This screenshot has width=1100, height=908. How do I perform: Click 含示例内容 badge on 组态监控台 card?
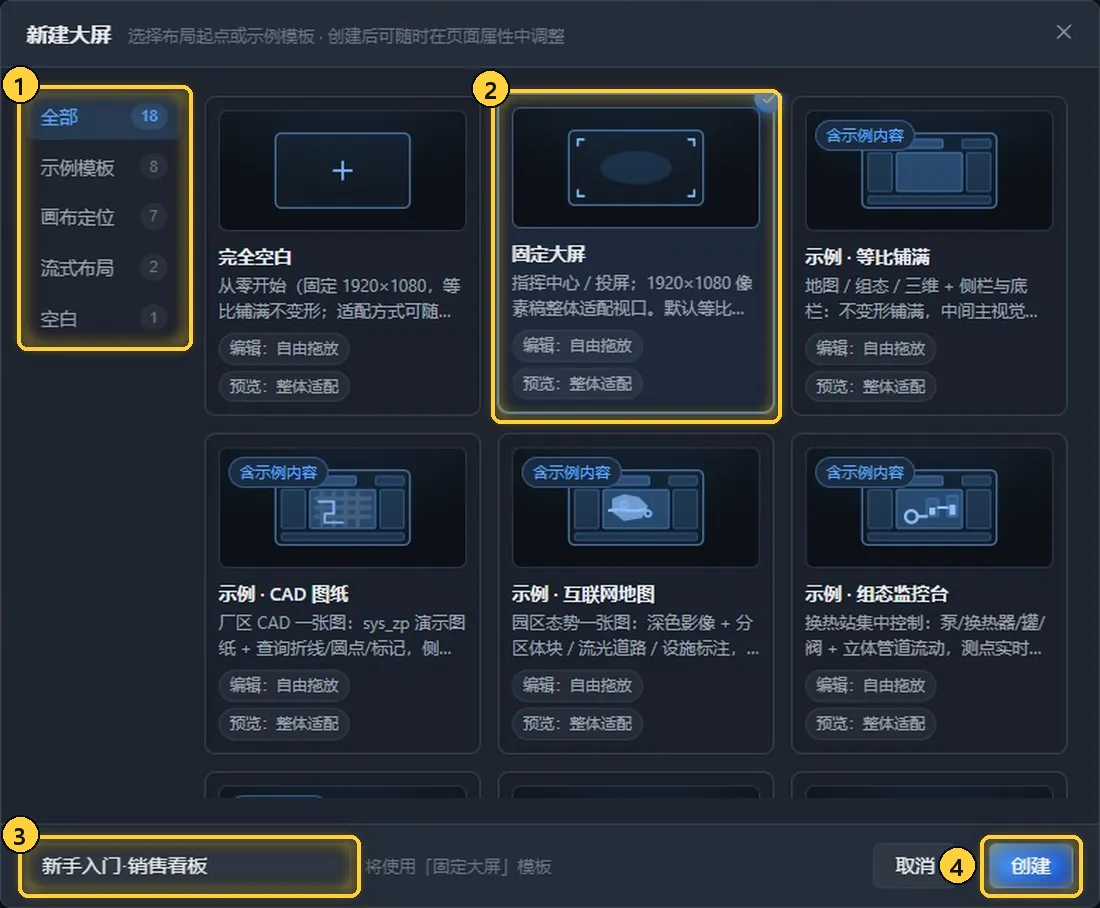pos(864,472)
